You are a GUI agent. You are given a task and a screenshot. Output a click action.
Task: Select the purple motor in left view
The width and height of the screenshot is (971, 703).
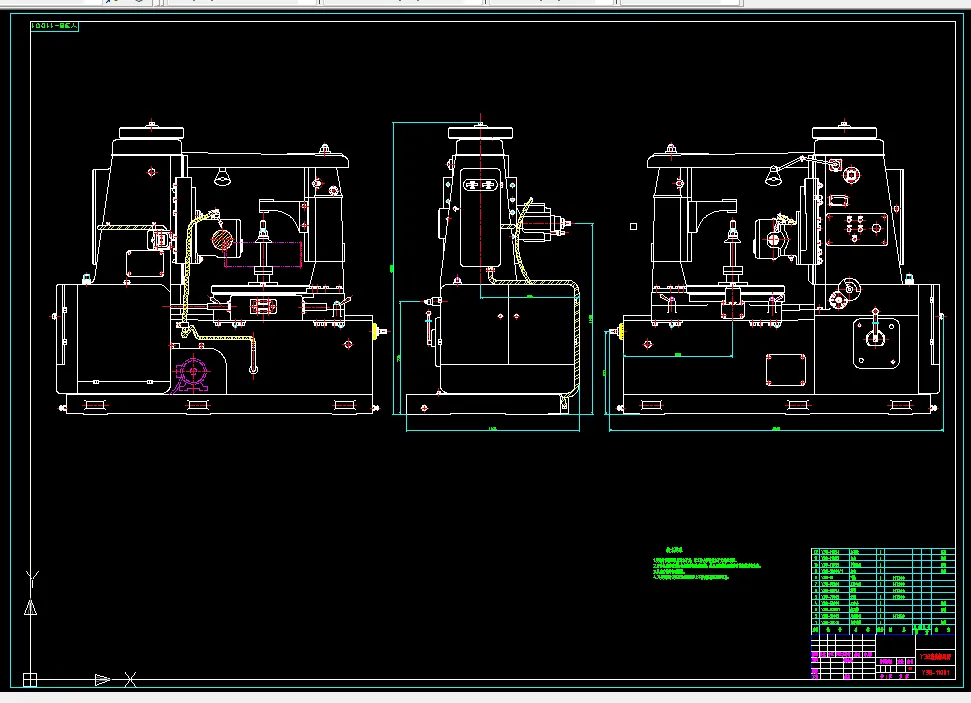(191, 373)
